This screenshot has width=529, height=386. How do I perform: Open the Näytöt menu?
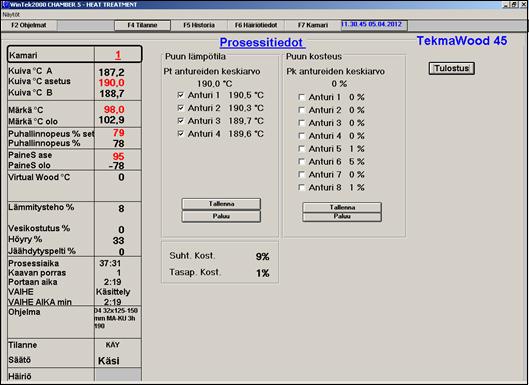pos(11,15)
